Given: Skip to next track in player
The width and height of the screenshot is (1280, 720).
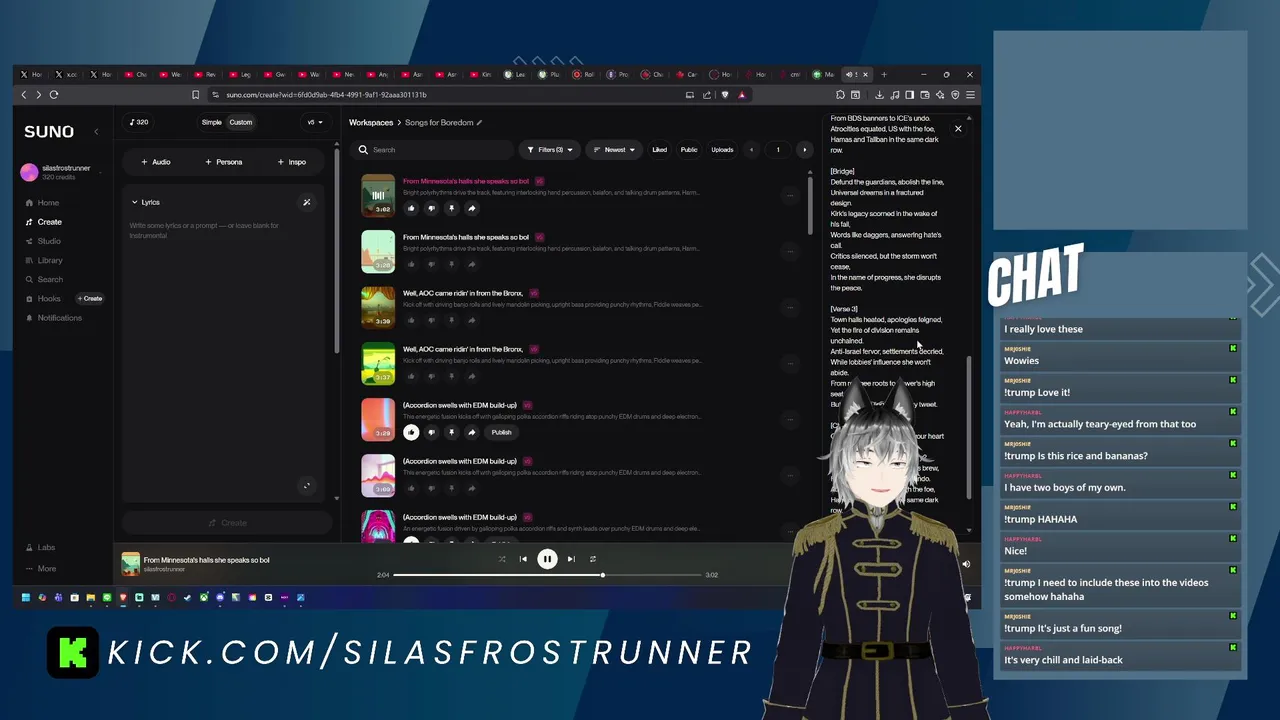Looking at the screenshot, I should 571,559.
